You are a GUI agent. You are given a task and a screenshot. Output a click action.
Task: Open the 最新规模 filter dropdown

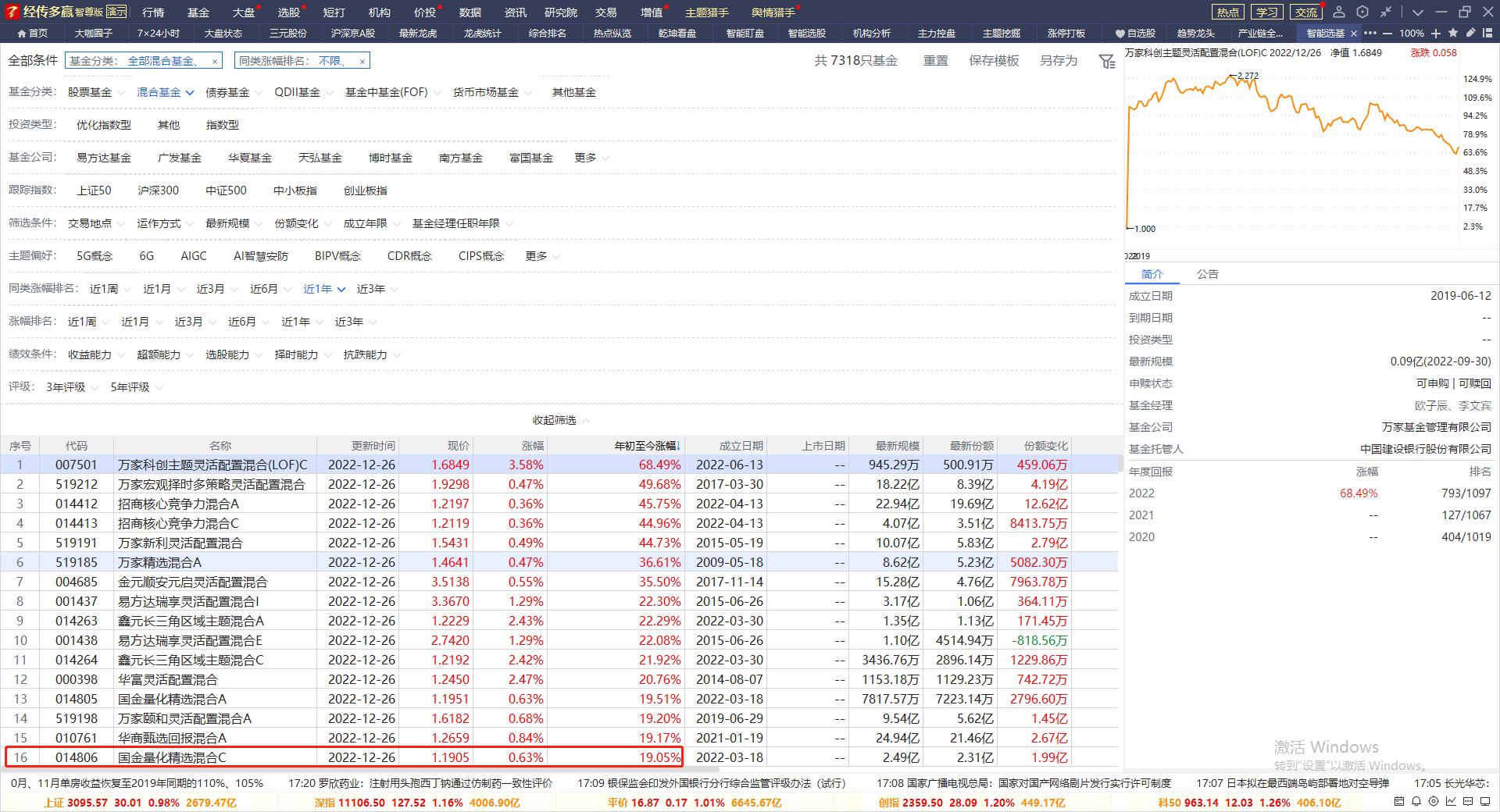[234, 223]
